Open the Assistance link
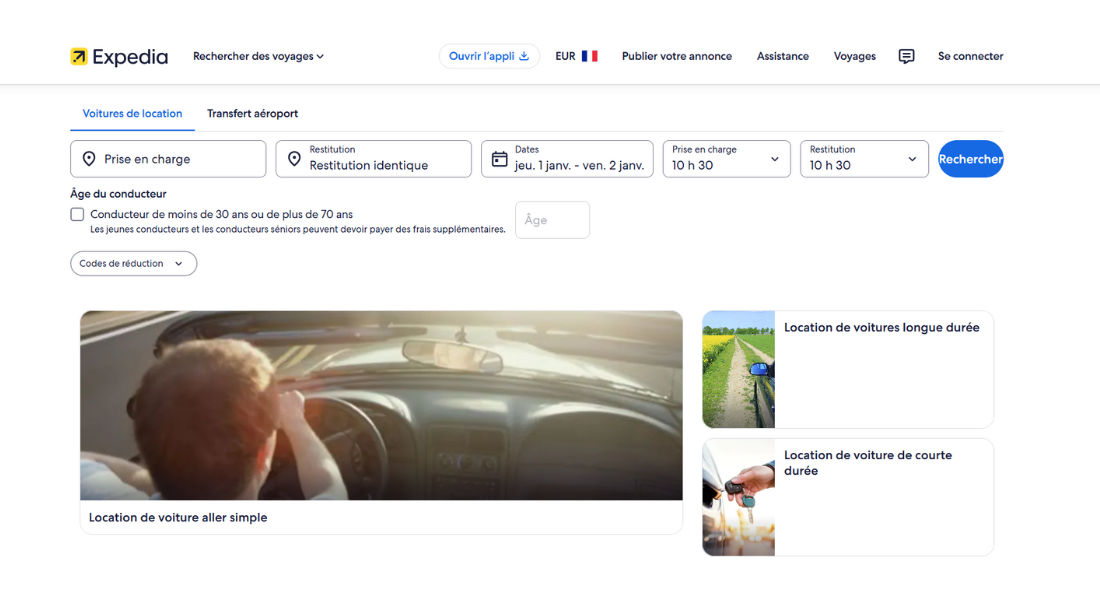Image resolution: width=1100 pixels, height=600 pixels. click(782, 57)
